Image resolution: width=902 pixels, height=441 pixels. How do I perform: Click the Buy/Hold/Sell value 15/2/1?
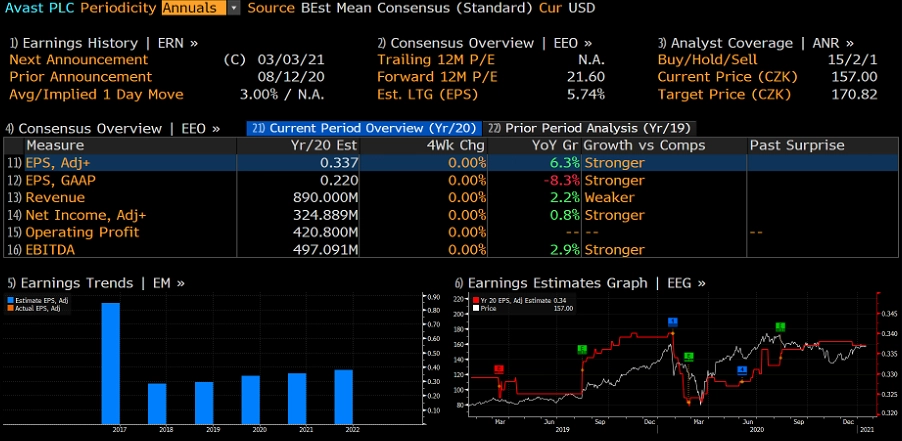pos(854,60)
